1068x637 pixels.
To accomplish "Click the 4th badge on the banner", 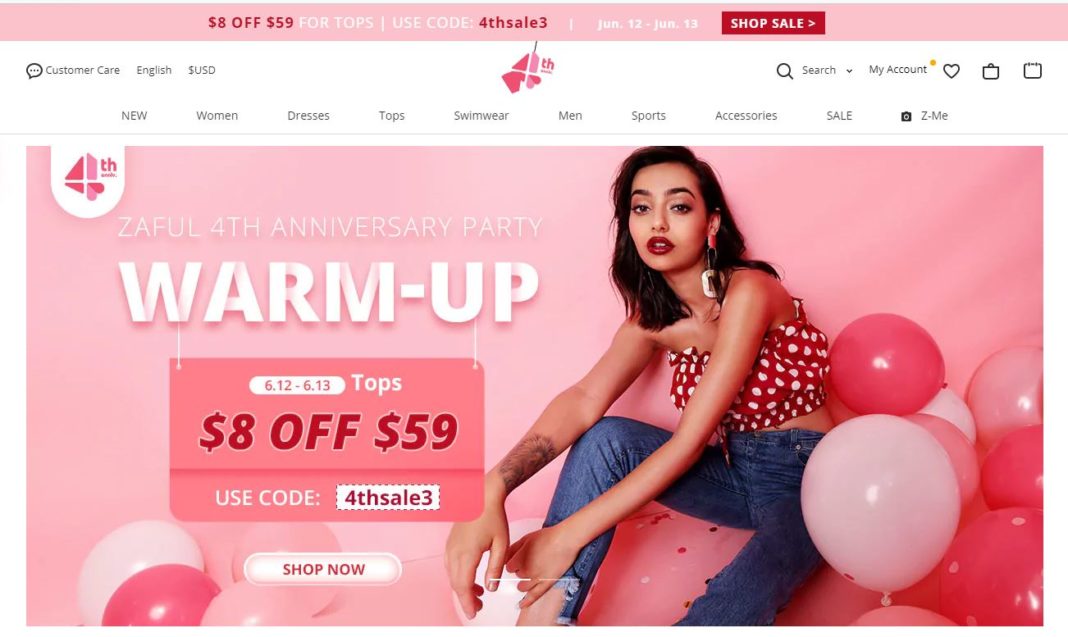I will click(x=90, y=177).
